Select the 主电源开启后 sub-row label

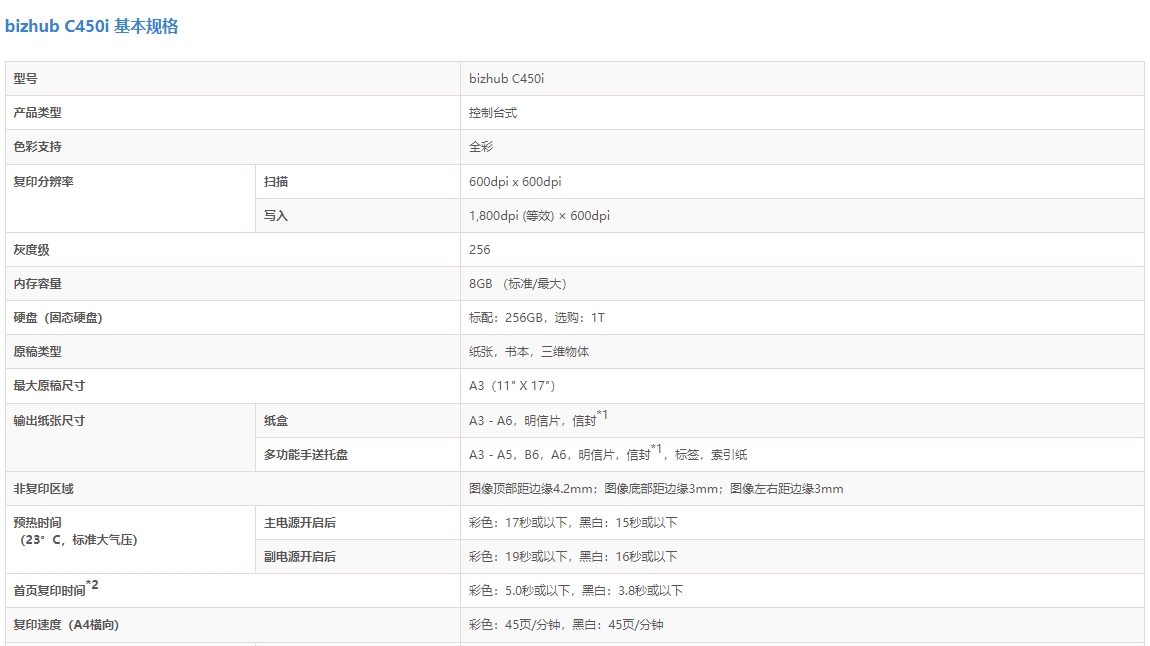(300, 523)
